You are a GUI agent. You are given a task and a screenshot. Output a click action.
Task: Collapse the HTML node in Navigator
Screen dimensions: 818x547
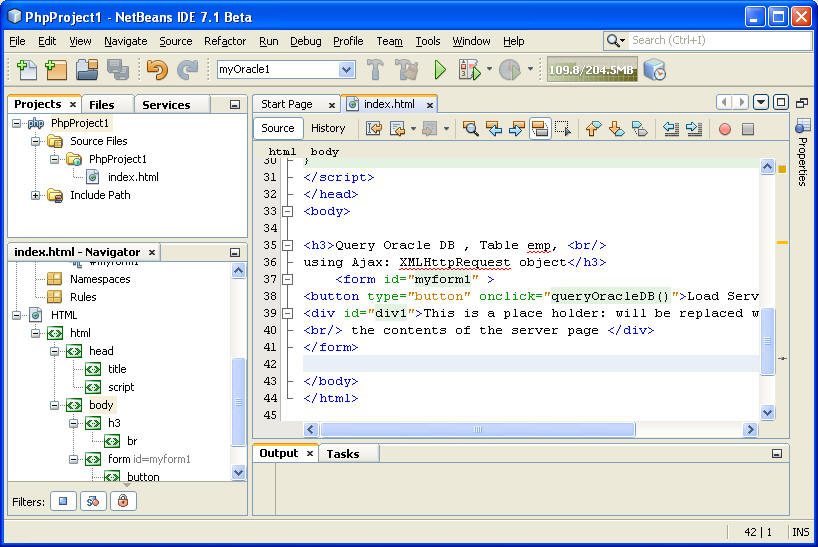pos(17,315)
